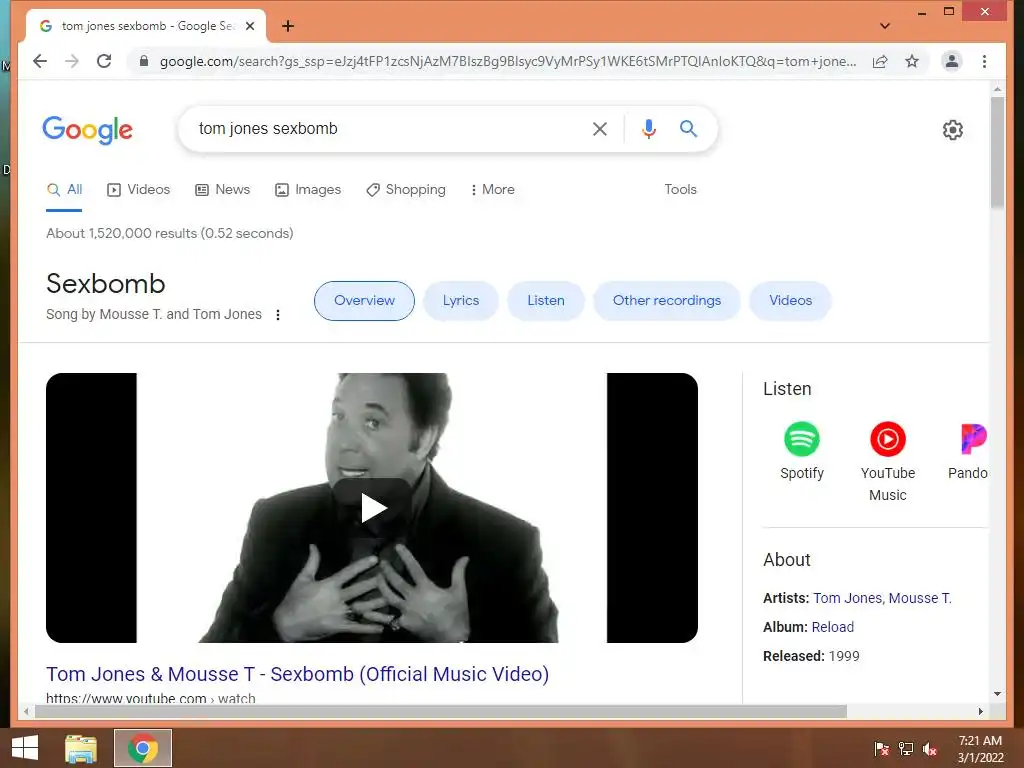Image resolution: width=1024 pixels, height=768 pixels.
Task: Click the lock icon in the address bar
Action: [x=144, y=61]
